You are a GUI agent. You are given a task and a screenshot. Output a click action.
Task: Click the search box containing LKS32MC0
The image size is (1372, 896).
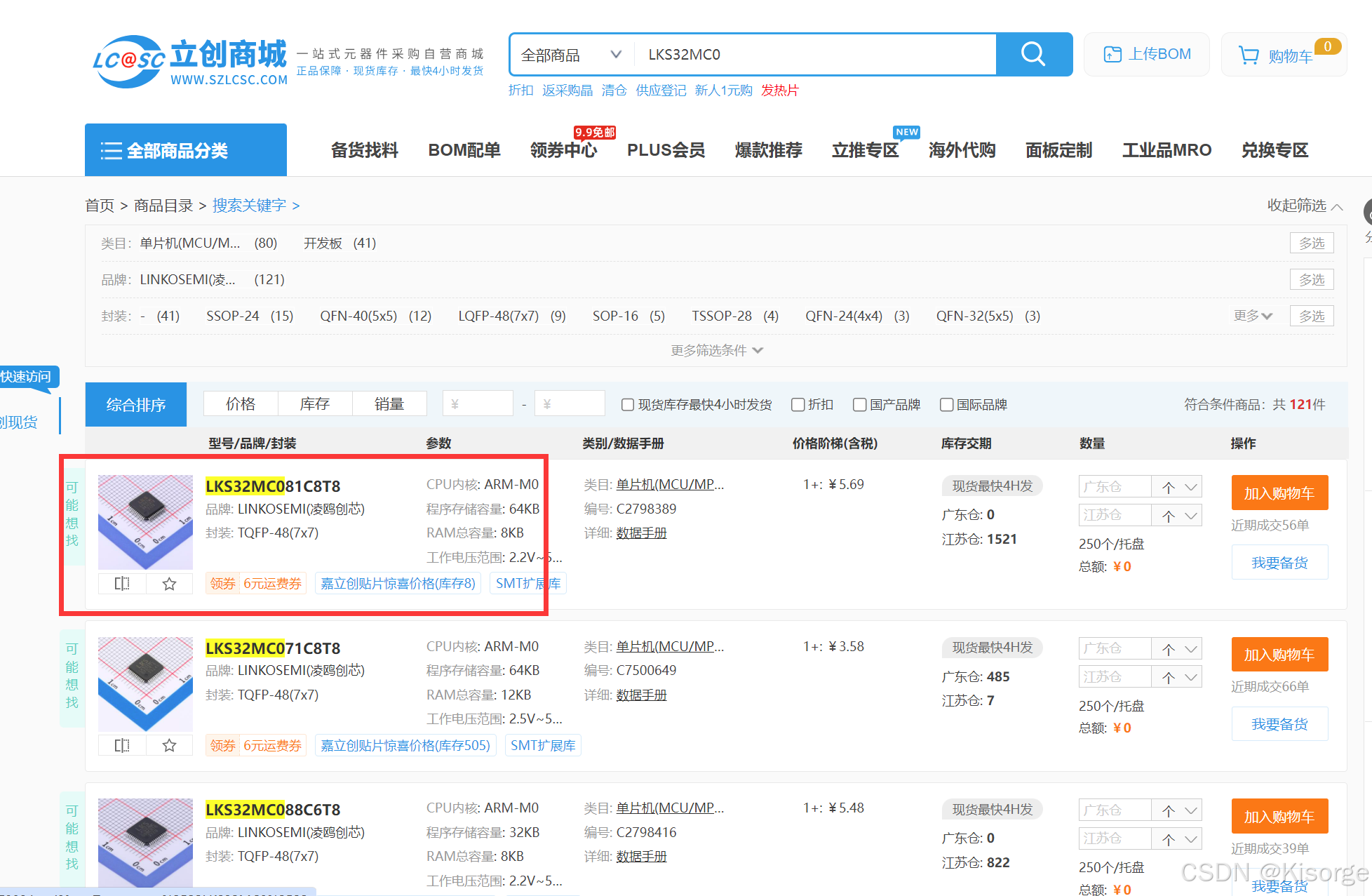tap(814, 55)
